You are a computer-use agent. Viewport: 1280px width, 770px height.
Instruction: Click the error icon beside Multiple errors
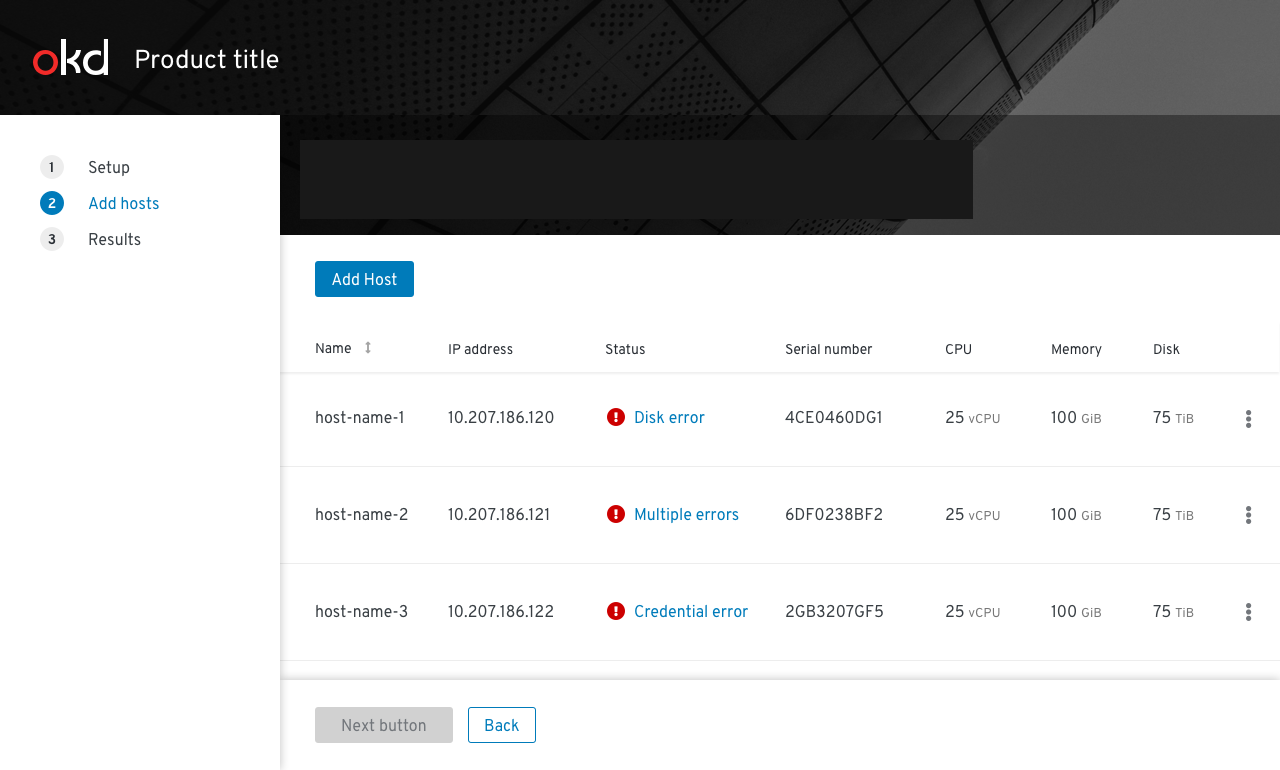point(615,514)
